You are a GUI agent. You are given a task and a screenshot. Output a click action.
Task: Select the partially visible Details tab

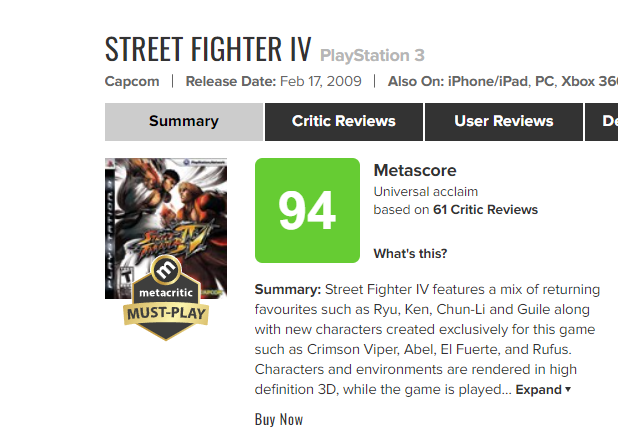pyautogui.click(x=609, y=122)
